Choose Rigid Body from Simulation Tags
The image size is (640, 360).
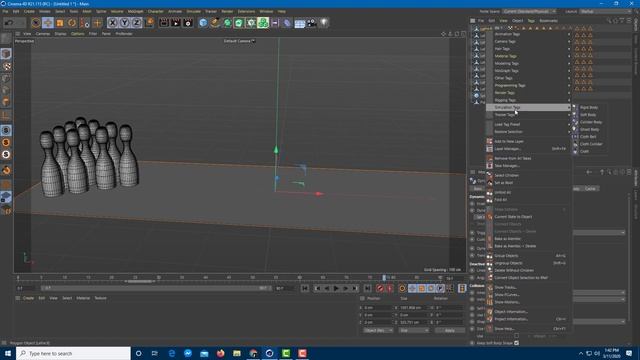coord(589,107)
